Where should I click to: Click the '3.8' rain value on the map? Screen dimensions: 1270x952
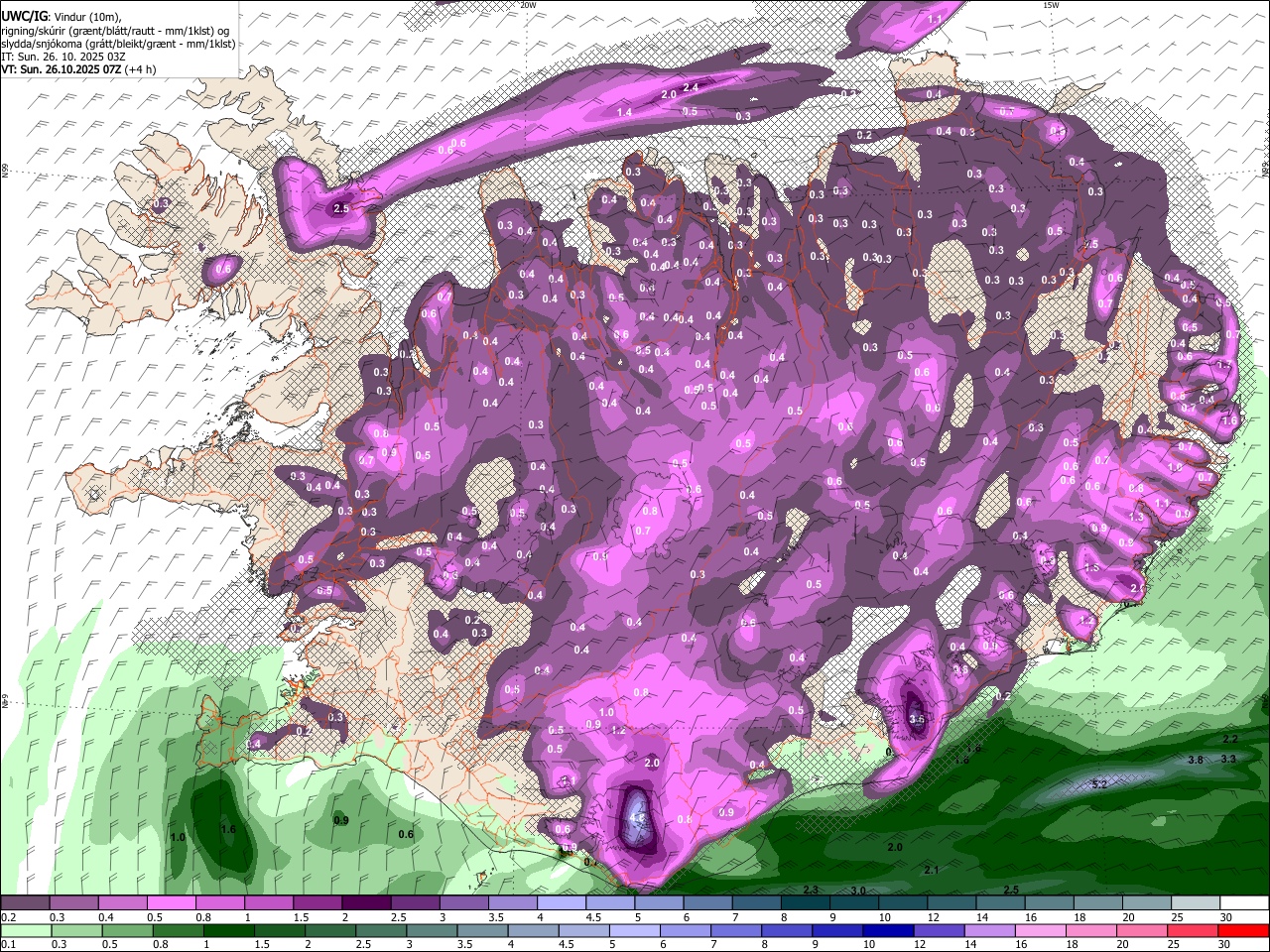point(1196,760)
